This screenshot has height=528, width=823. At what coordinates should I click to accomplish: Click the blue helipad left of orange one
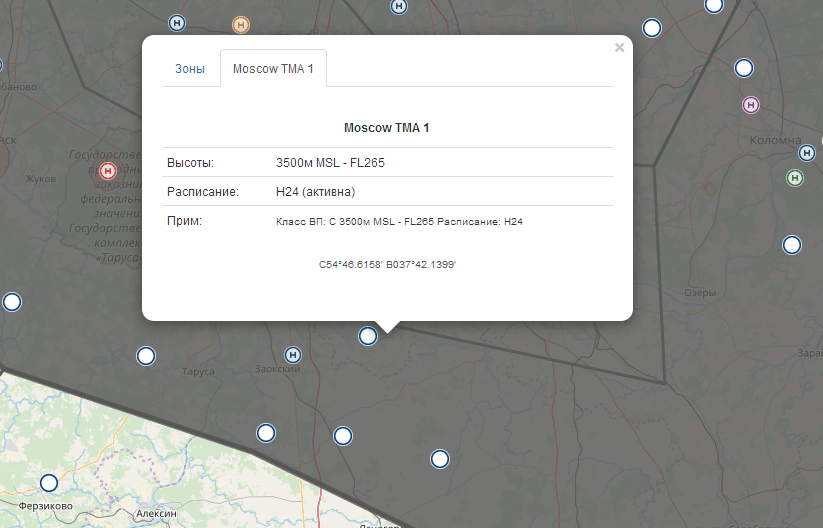click(177, 22)
